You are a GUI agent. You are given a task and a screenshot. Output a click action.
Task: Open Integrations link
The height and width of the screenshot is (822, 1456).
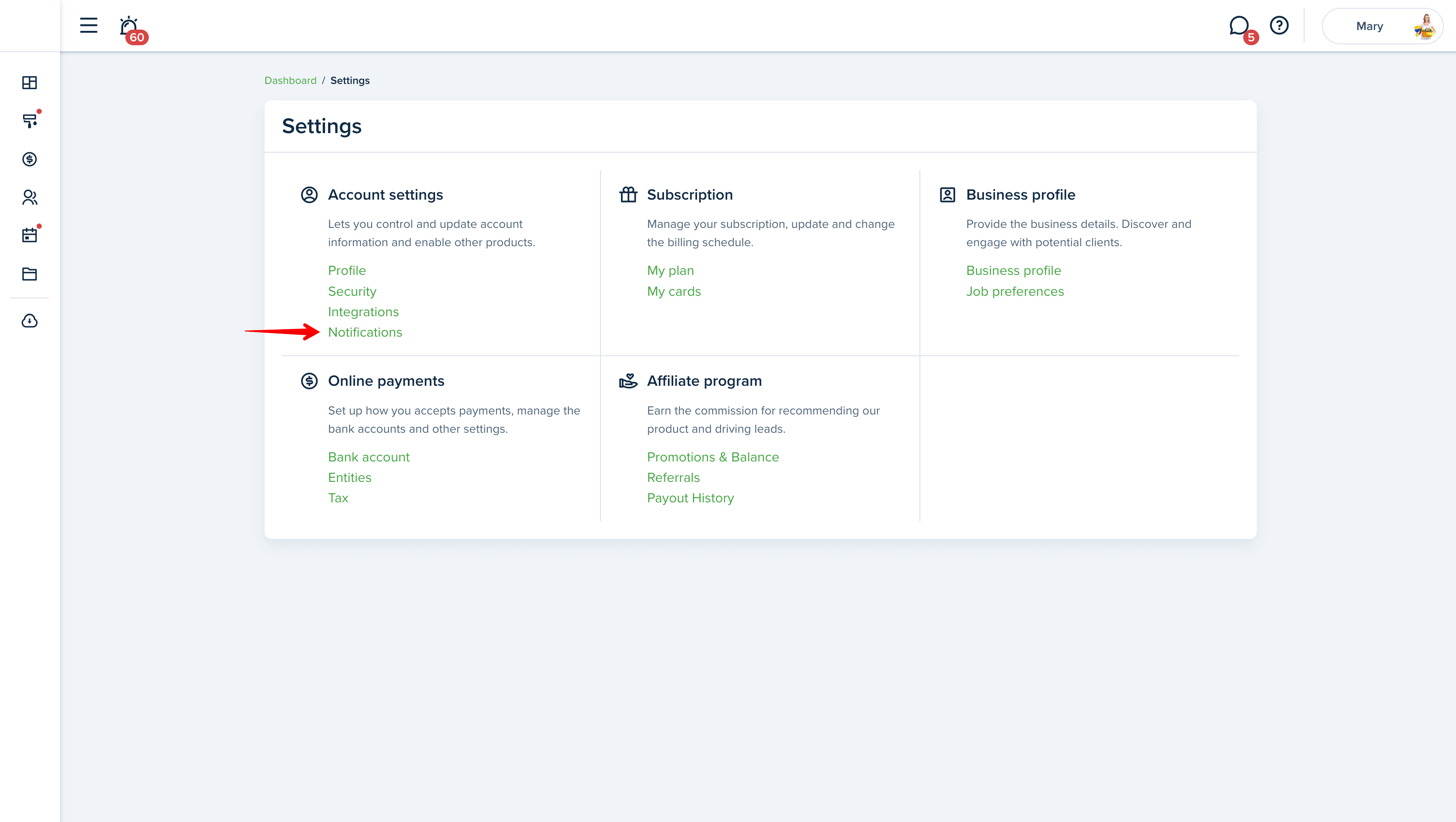pyautogui.click(x=363, y=312)
